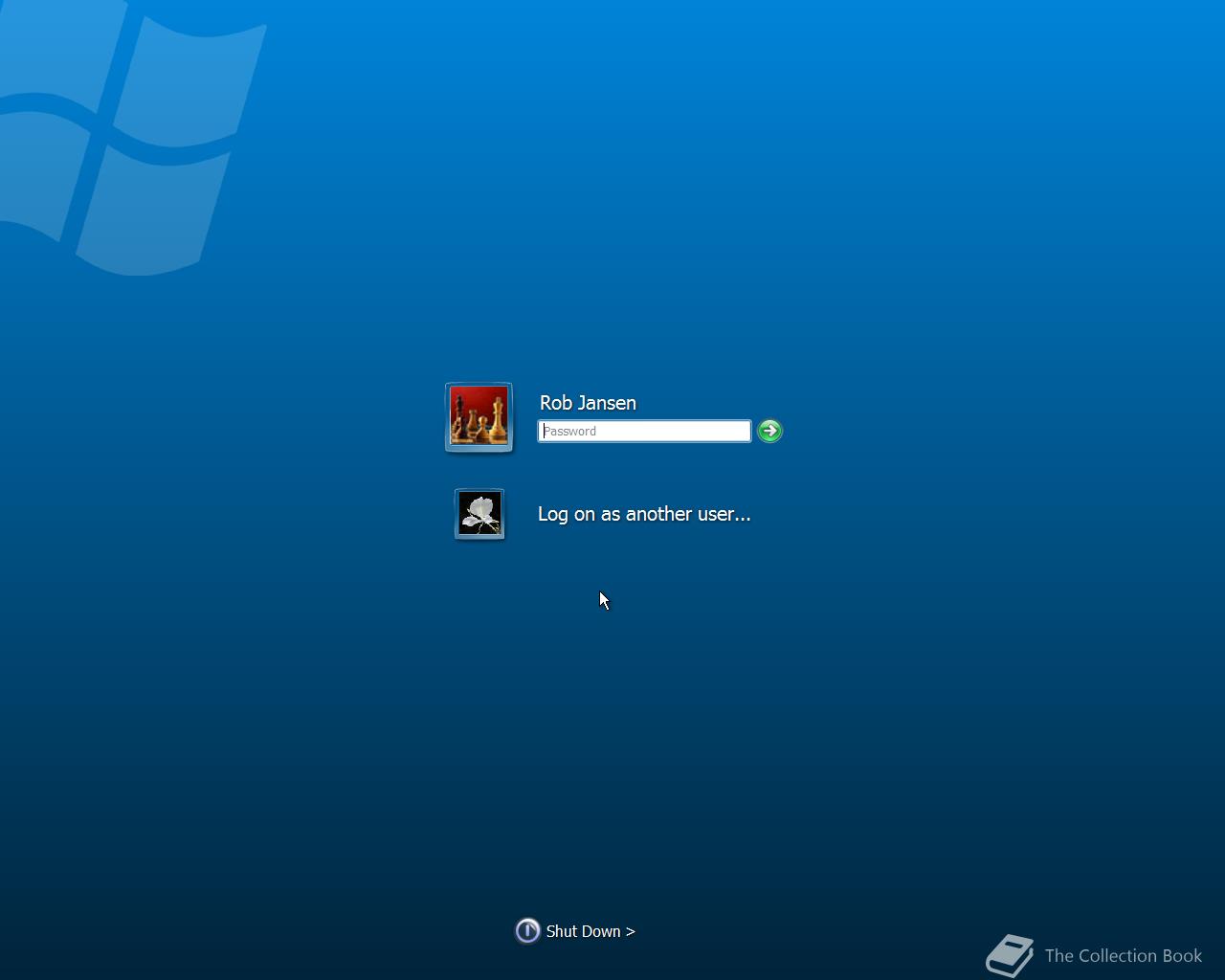
Task: Submit password with green arrow button
Action: pos(769,431)
